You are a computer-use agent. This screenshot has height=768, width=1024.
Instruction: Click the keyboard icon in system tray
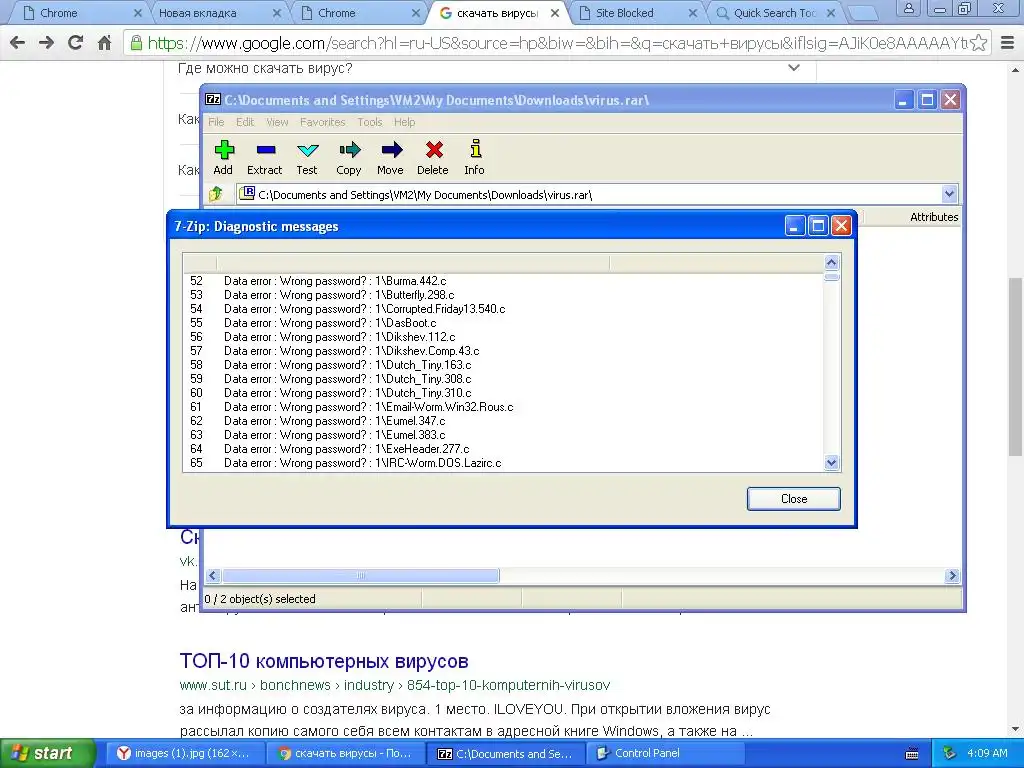pyautogui.click(x=912, y=754)
